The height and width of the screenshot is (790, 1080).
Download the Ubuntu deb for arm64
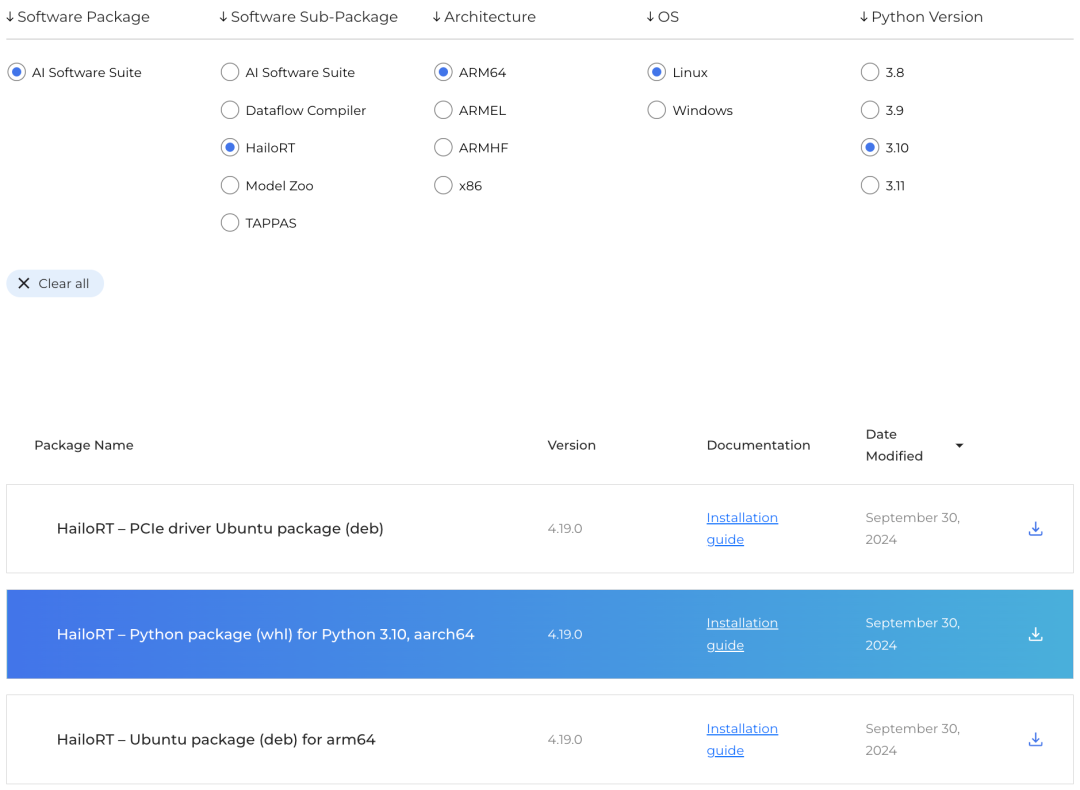[x=1035, y=740]
